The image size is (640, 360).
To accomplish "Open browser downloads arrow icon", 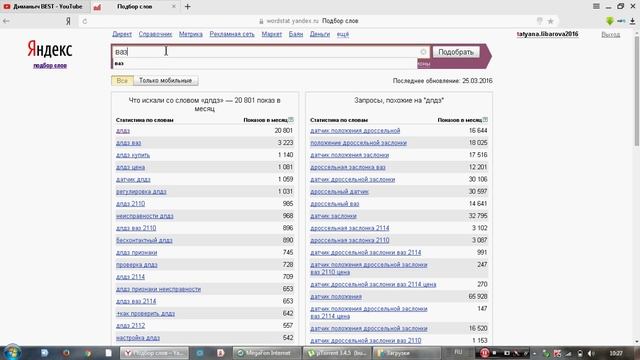I will pyautogui.click(x=632, y=21).
